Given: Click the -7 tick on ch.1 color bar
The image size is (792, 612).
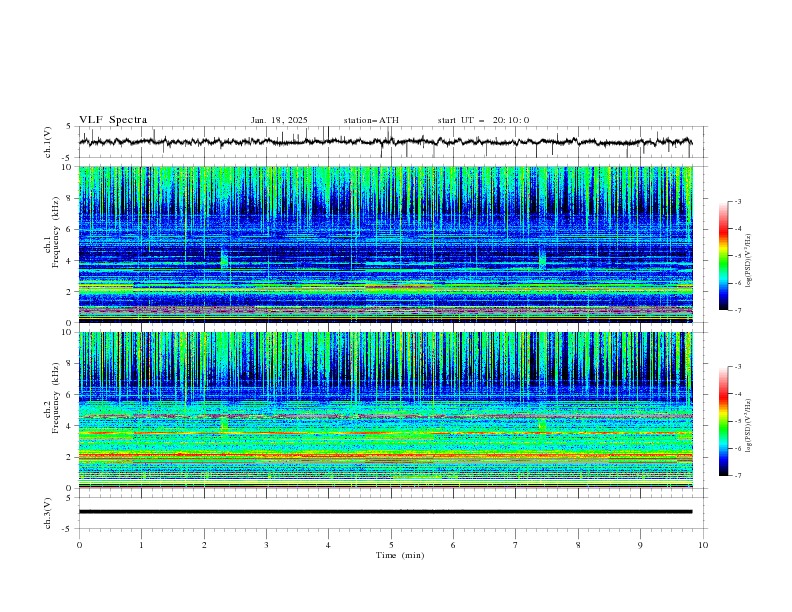Looking at the screenshot, I should (x=738, y=310).
